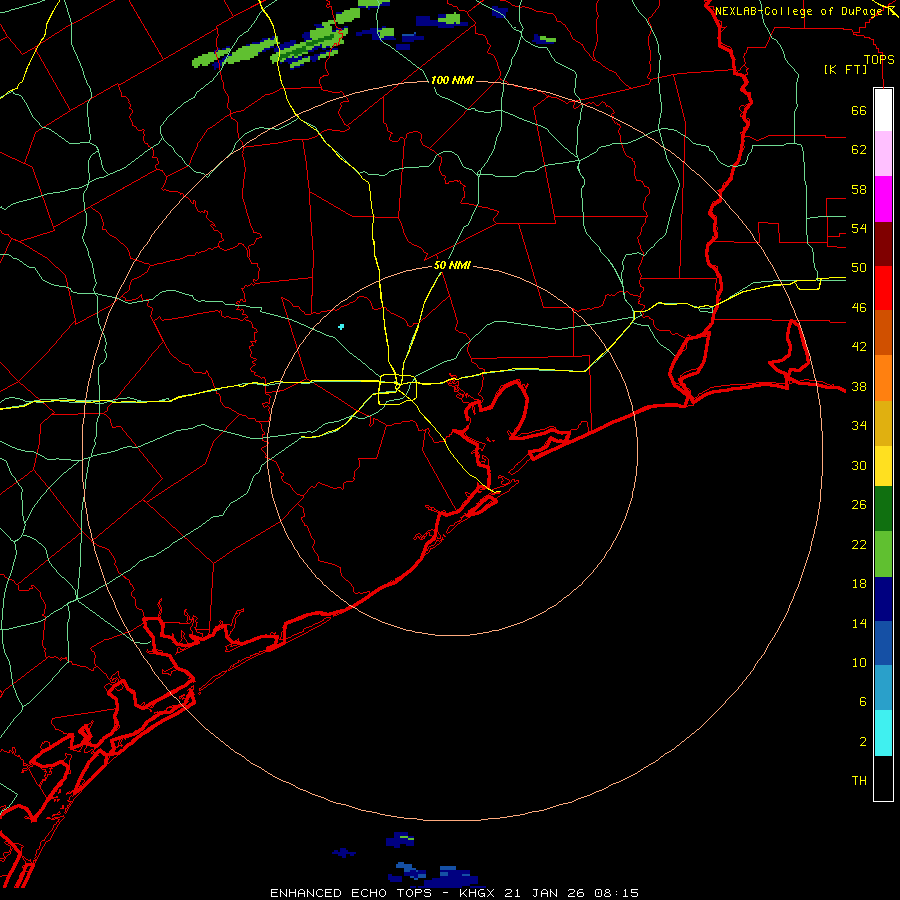Click the "21 JAN 26" date text
Screen dimensions: 900x900
(546, 893)
